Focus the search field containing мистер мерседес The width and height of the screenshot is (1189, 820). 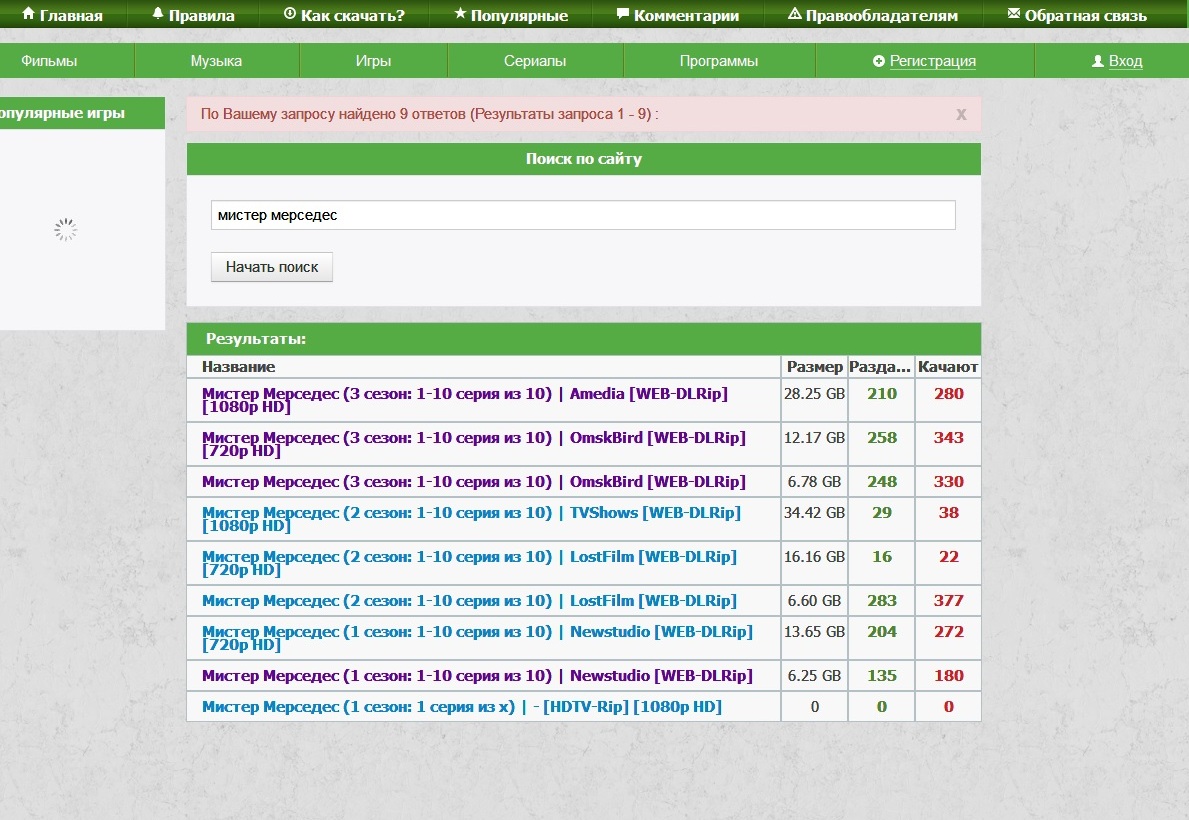pos(583,215)
